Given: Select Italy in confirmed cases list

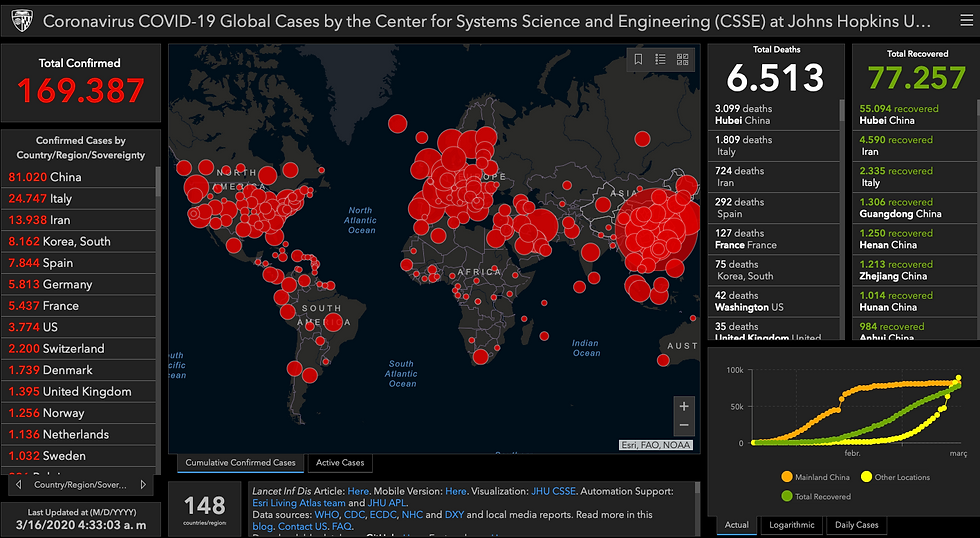Looking at the screenshot, I should tap(78, 199).
